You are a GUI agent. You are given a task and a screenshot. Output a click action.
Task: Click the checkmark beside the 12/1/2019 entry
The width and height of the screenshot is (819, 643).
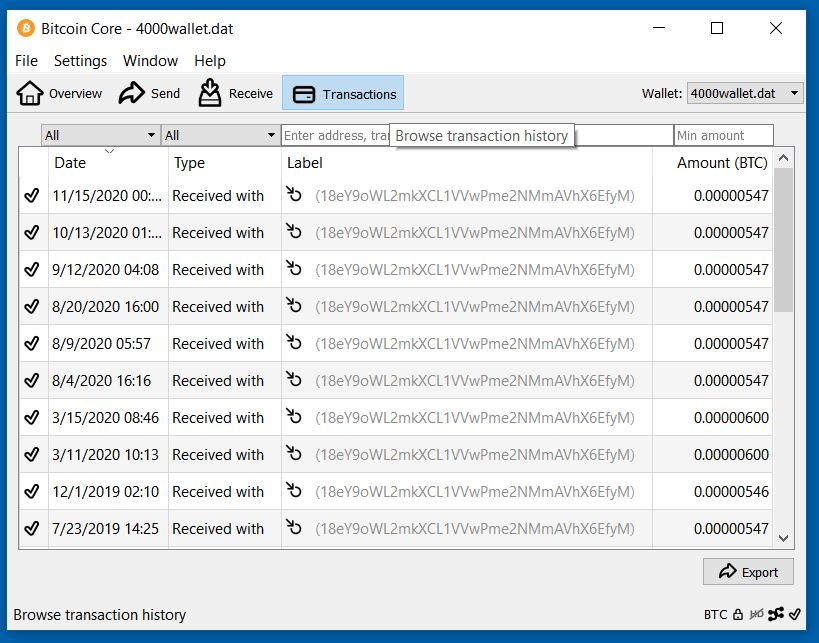(32, 491)
